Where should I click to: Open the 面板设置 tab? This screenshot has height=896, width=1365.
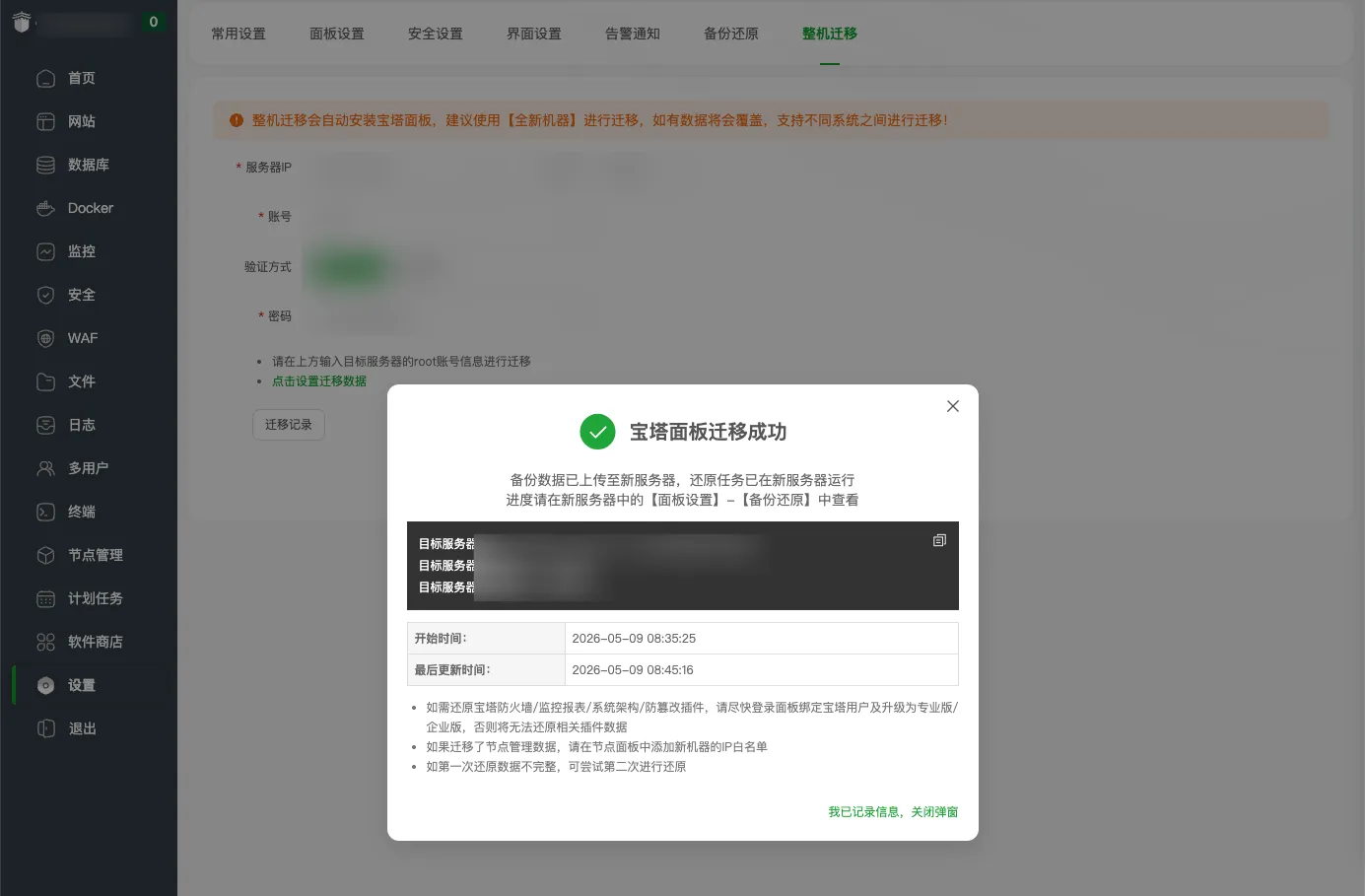[x=337, y=34]
